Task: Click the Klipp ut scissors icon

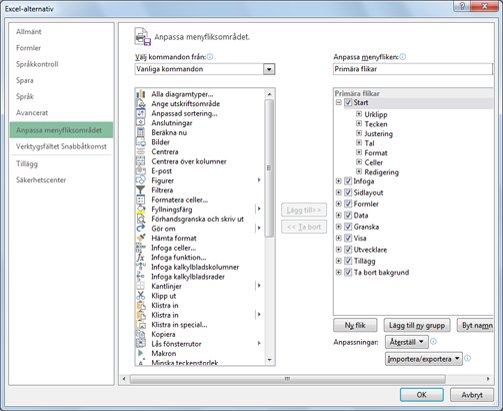Action: pos(141,296)
